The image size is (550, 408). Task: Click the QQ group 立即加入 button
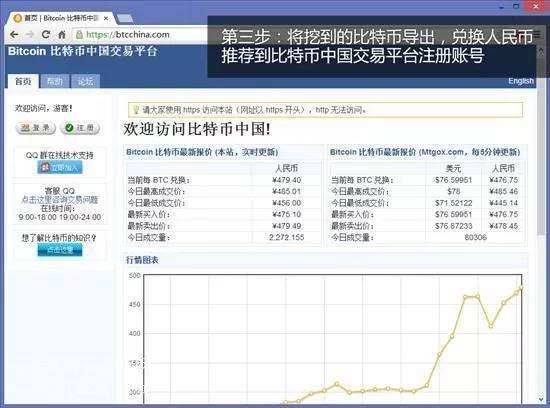tap(60, 168)
